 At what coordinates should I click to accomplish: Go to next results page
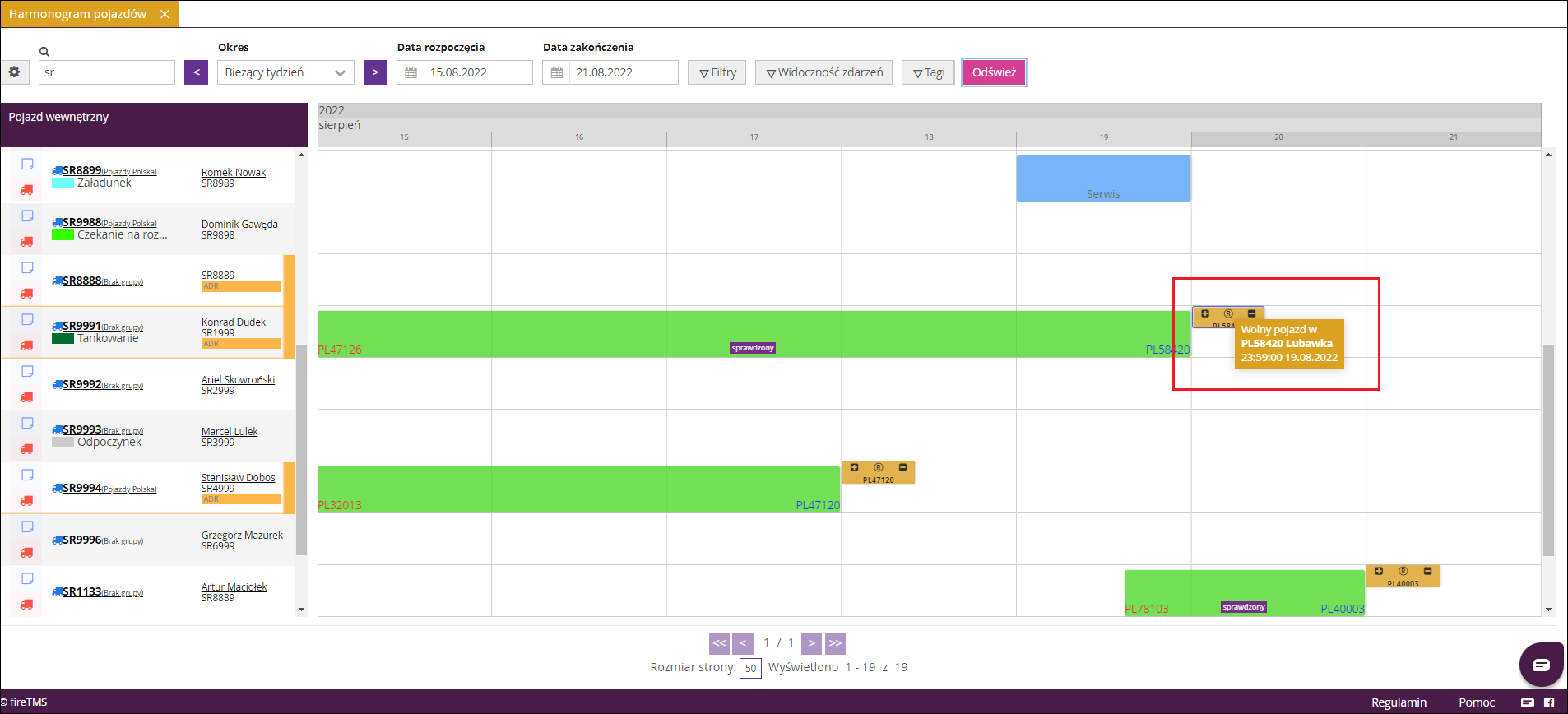point(811,643)
